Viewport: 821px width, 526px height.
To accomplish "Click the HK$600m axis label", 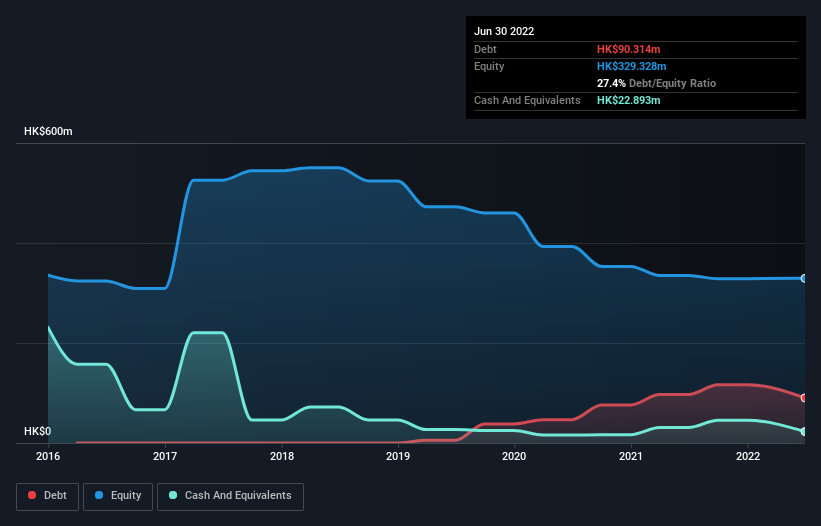I will tap(48, 131).
